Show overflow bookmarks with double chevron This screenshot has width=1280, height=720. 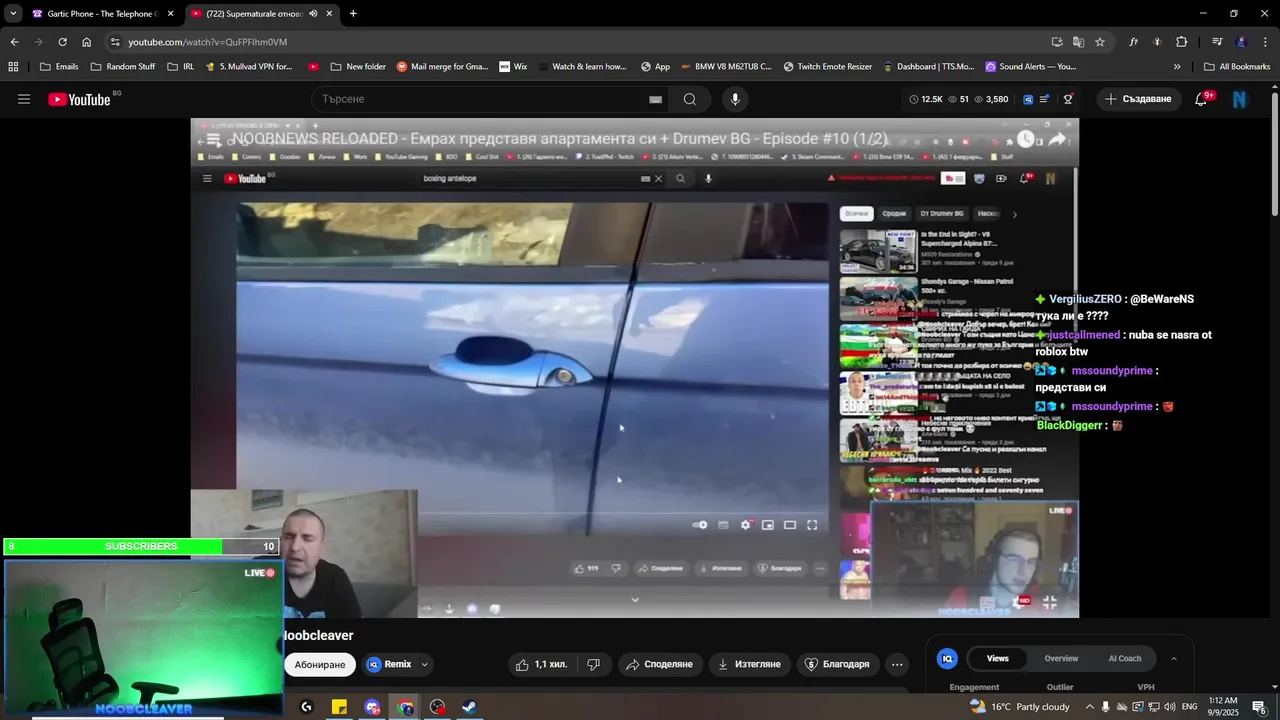[x=1177, y=67]
